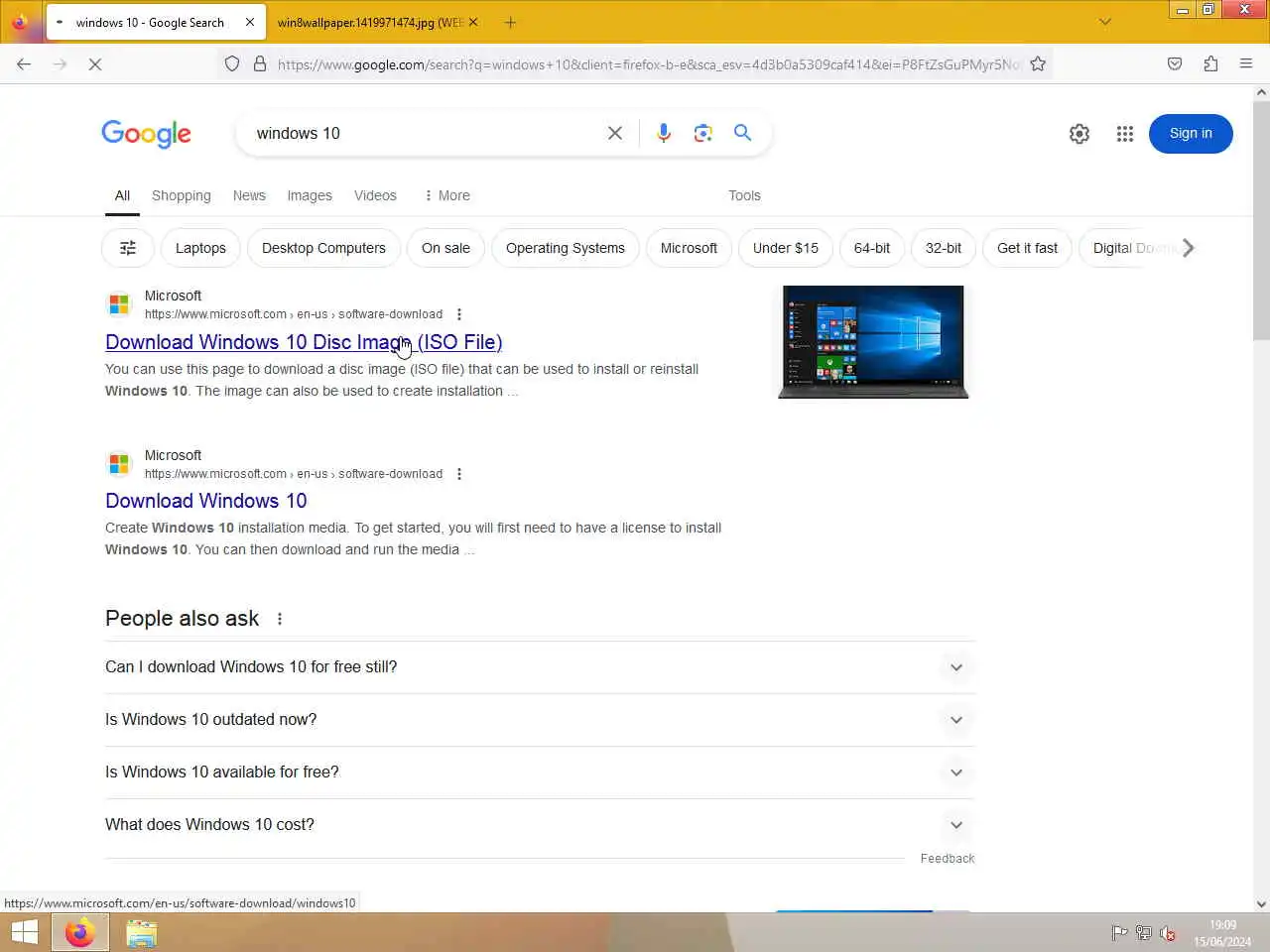Go to the Google logo homepage
The image size is (1270, 952).
pos(146,134)
